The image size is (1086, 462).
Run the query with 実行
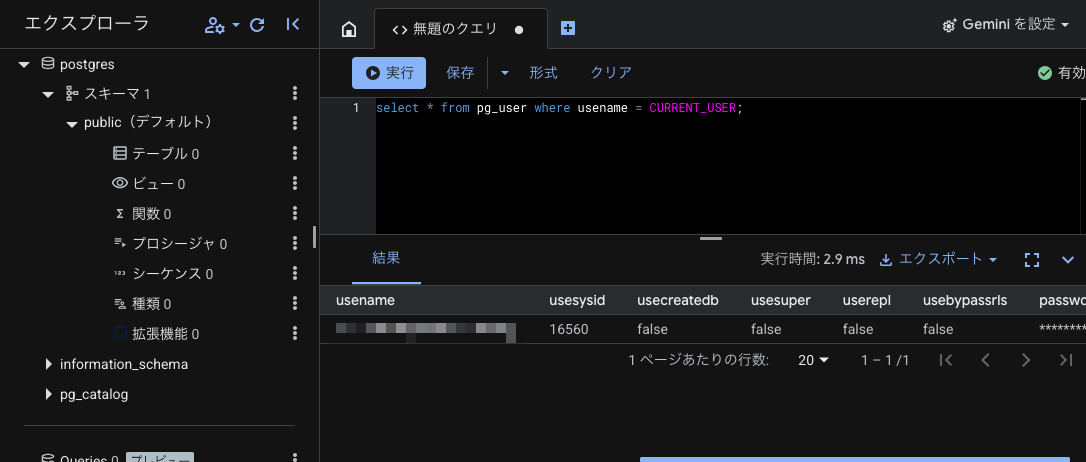click(x=389, y=73)
